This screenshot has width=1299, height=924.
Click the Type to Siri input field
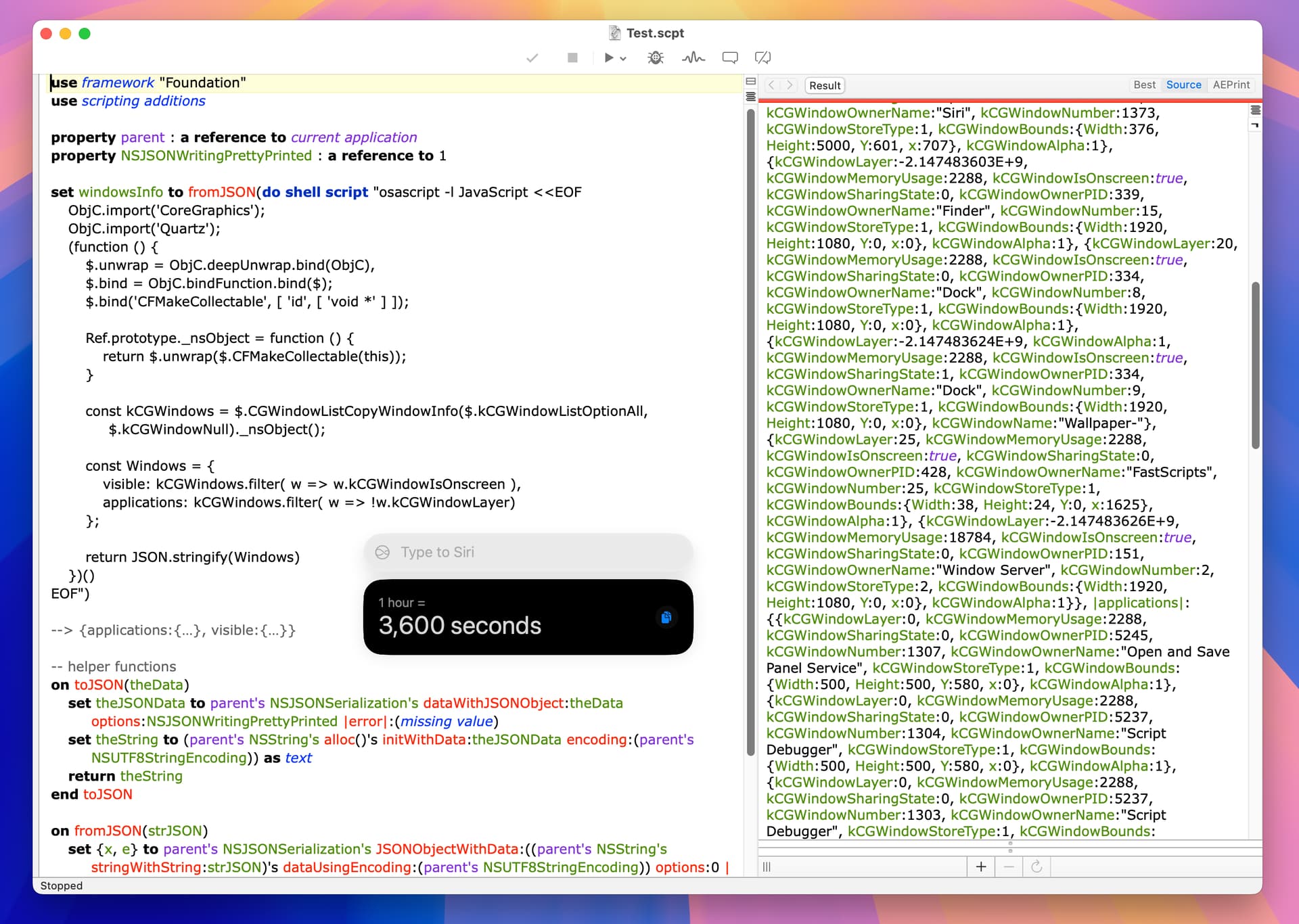click(x=528, y=553)
